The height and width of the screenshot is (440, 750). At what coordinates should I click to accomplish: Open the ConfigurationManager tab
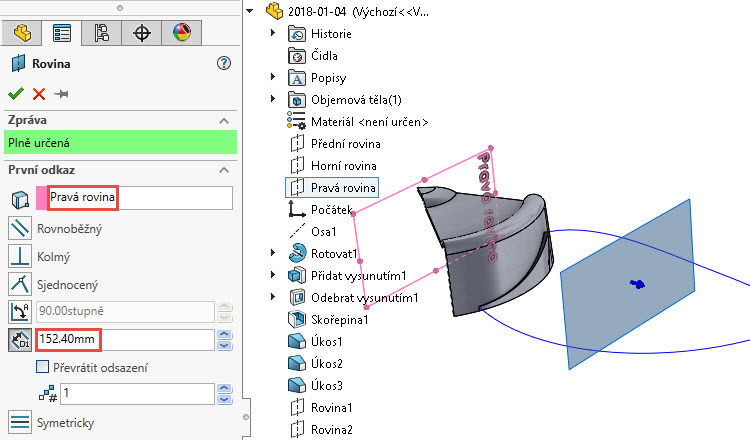click(x=101, y=33)
